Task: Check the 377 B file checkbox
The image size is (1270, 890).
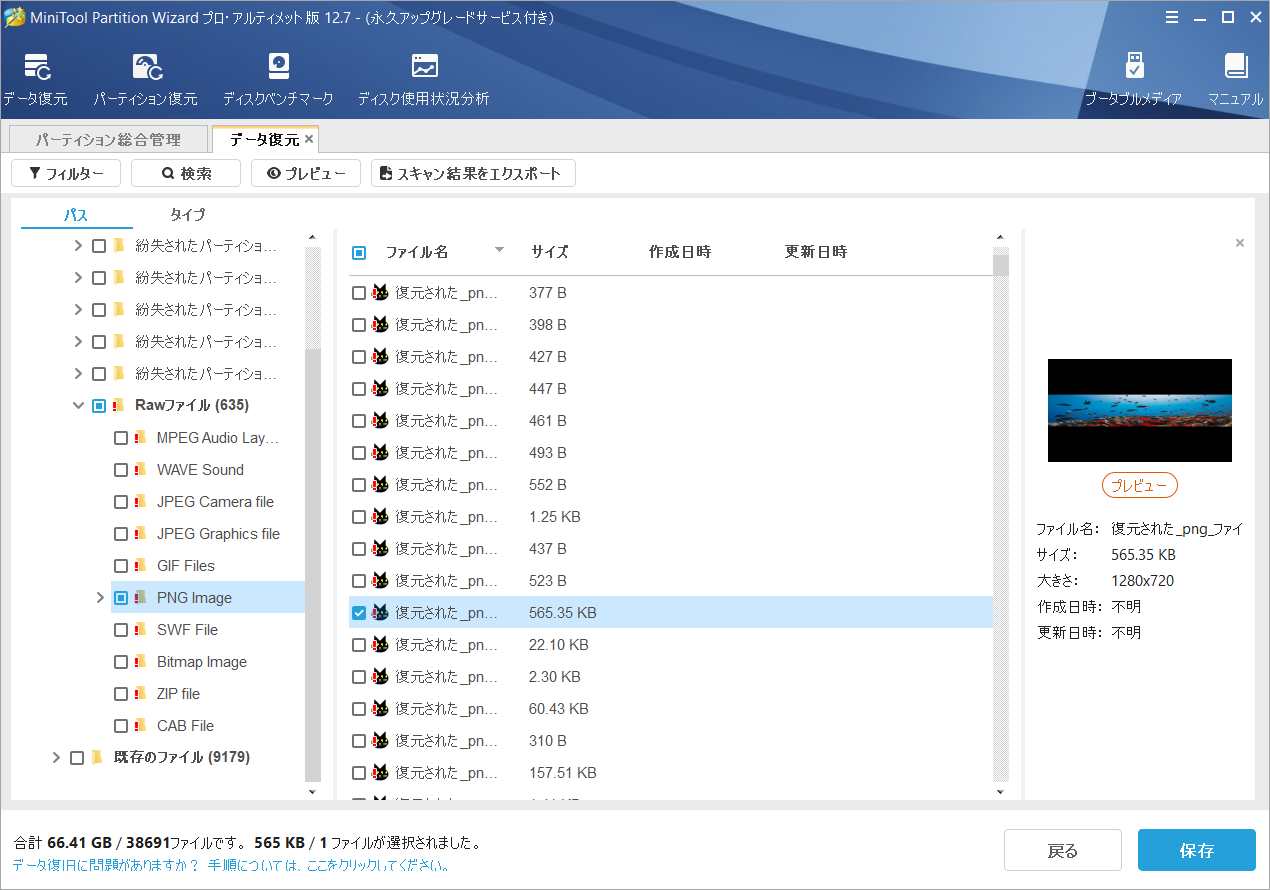Action: tap(359, 293)
